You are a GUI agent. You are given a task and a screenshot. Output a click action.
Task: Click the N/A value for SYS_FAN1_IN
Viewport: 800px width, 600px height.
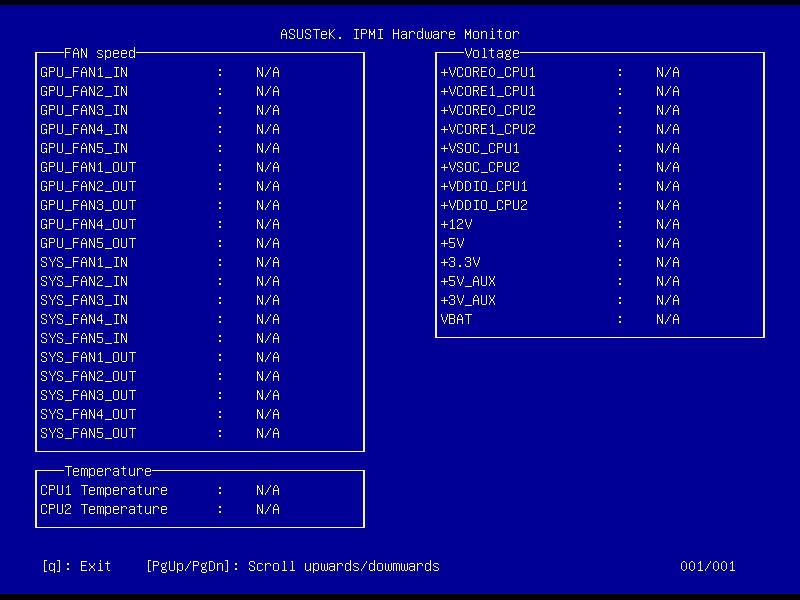coord(268,262)
